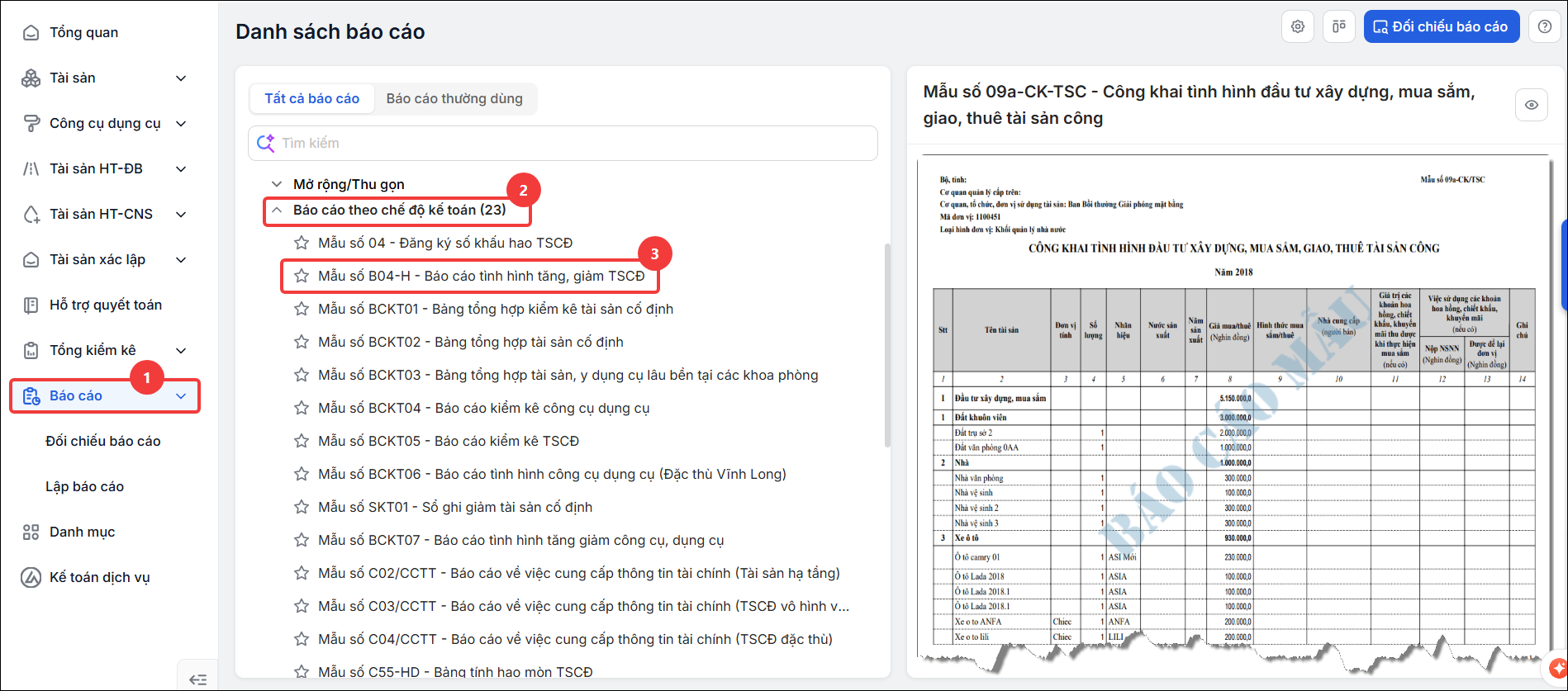Image resolution: width=1568 pixels, height=691 pixels.
Task: Toggle the report preview eye icon
Action: point(1532,105)
